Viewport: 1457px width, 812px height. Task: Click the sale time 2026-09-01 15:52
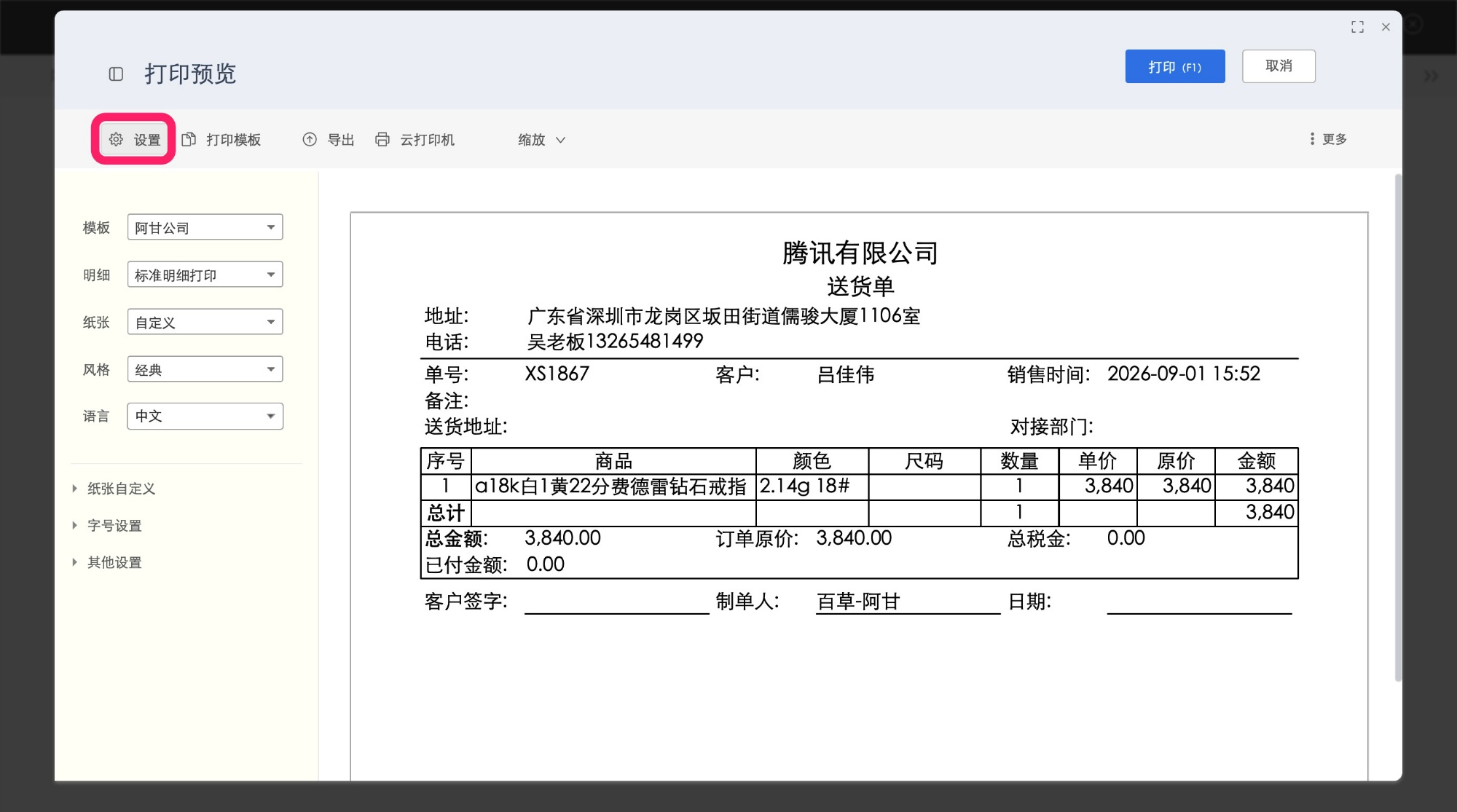(x=1184, y=374)
